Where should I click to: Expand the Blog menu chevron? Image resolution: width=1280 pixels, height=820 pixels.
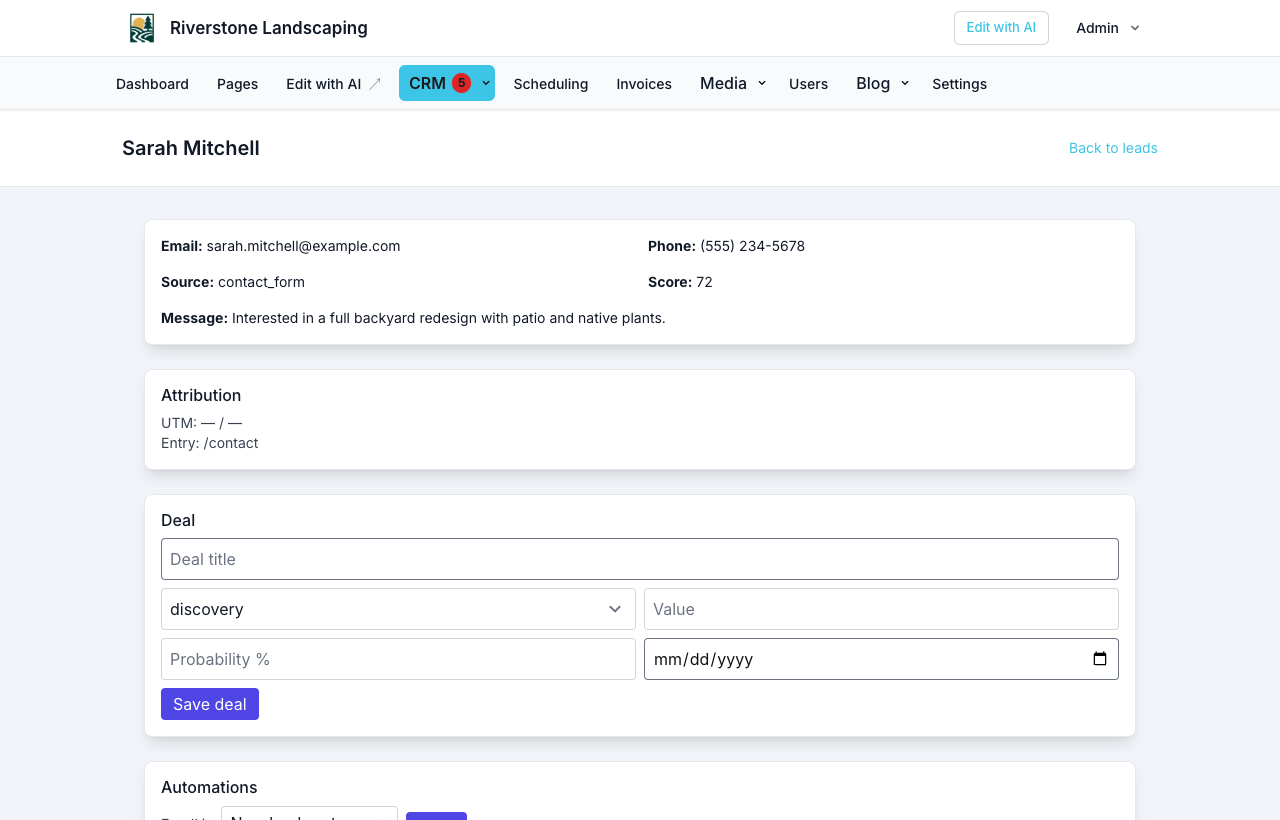[x=905, y=83]
